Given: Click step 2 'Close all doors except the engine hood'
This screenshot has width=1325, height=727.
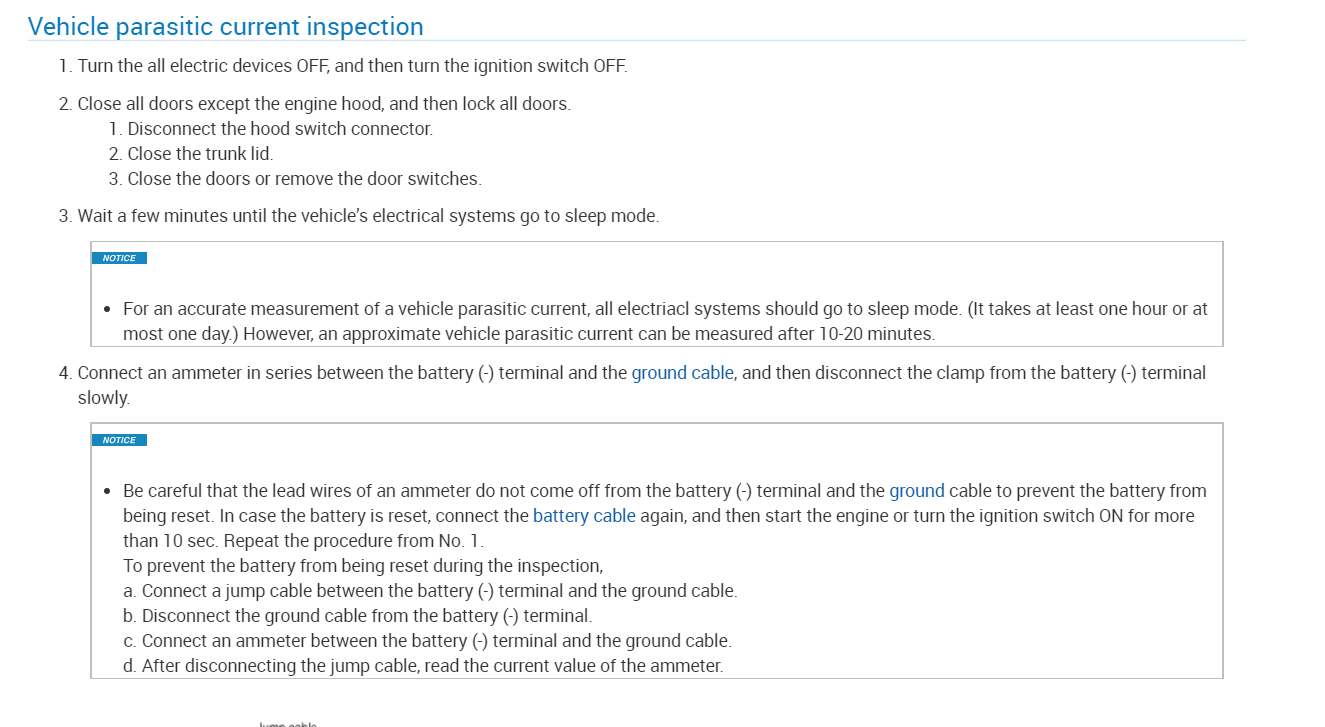Looking at the screenshot, I should point(324,104).
